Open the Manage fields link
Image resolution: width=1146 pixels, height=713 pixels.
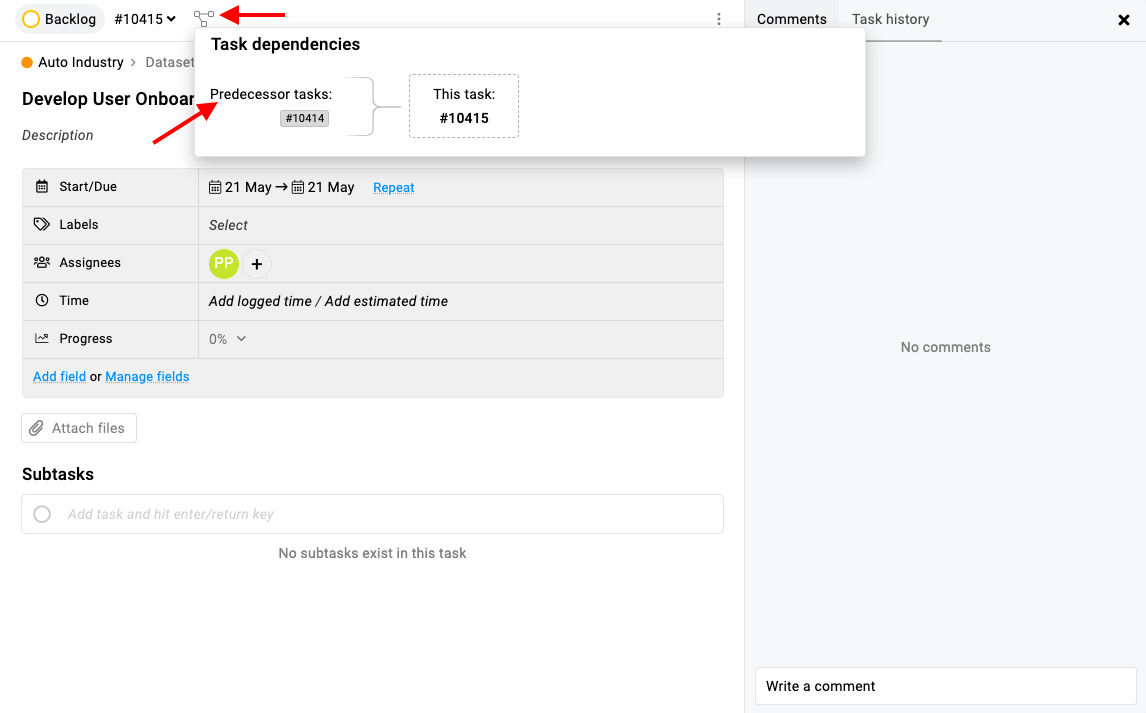pyautogui.click(x=147, y=377)
